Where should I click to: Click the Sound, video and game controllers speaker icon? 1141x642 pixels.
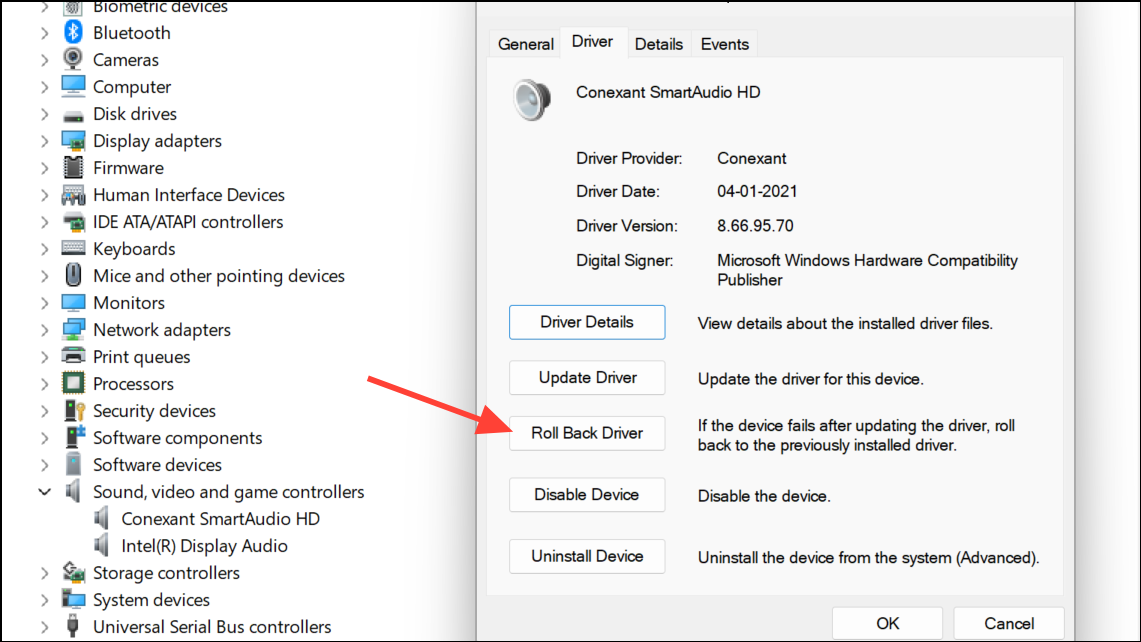coord(73,491)
